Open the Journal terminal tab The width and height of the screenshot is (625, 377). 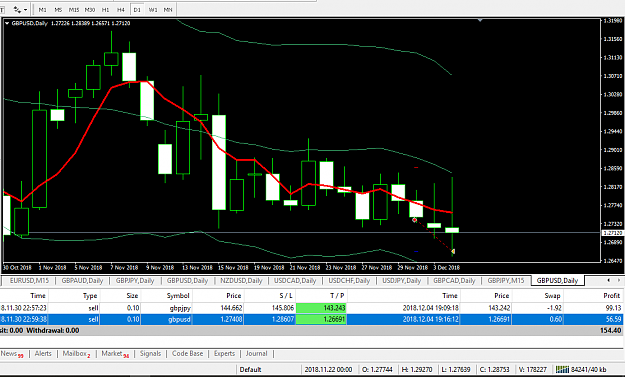256,354
